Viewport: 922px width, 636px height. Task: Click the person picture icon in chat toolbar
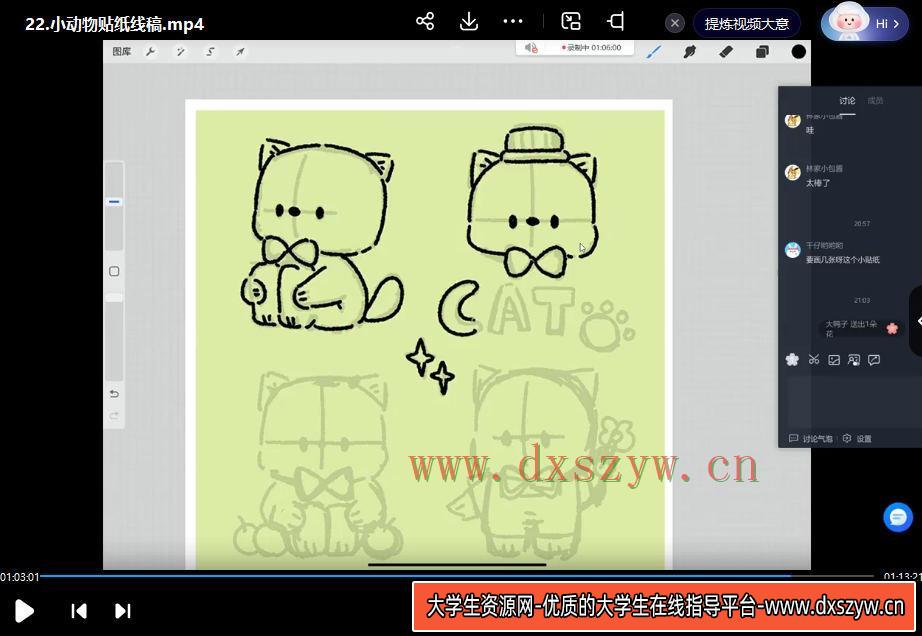coord(854,360)
